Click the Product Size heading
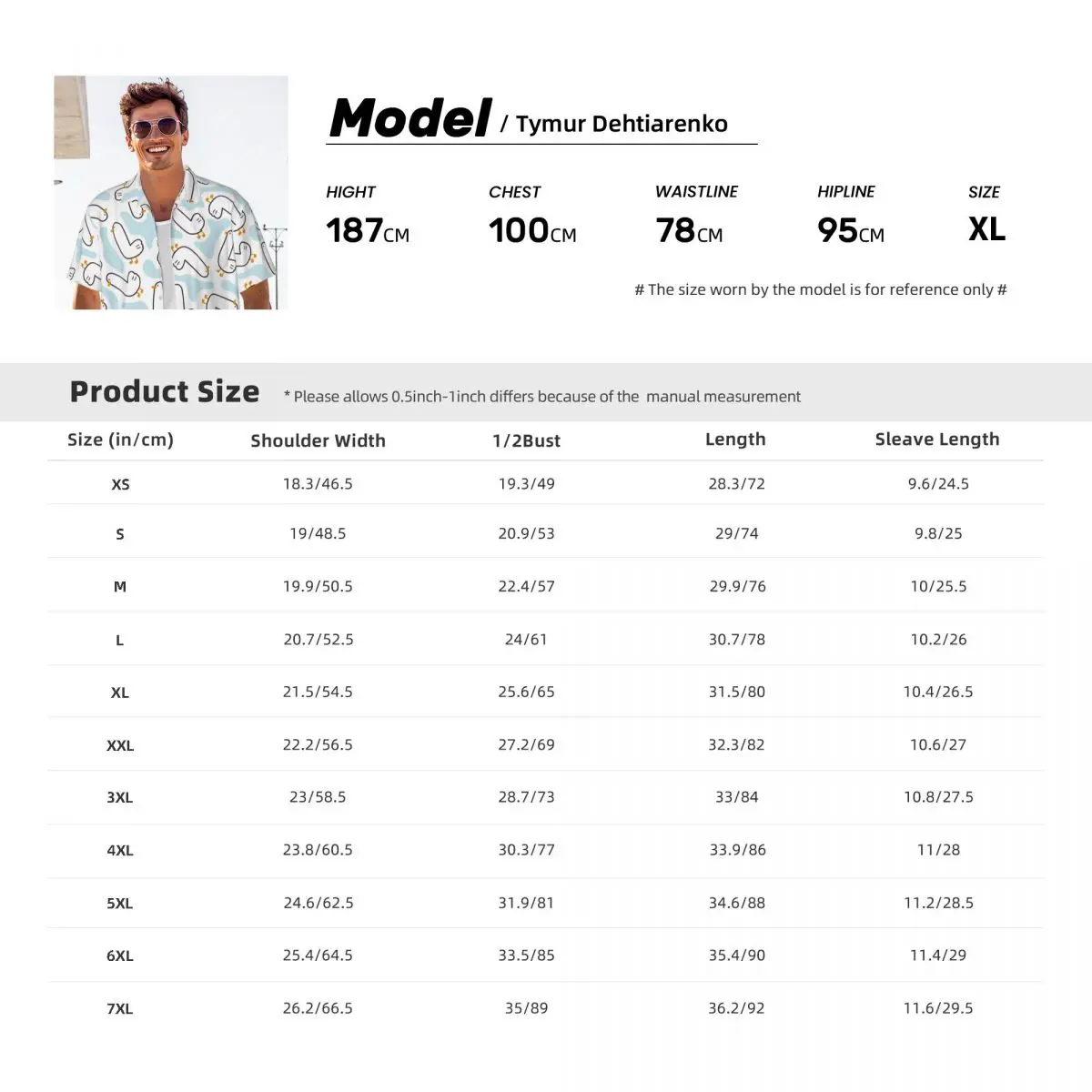The height and width of the screenshot is (1092, 1092). click(165, 391)
